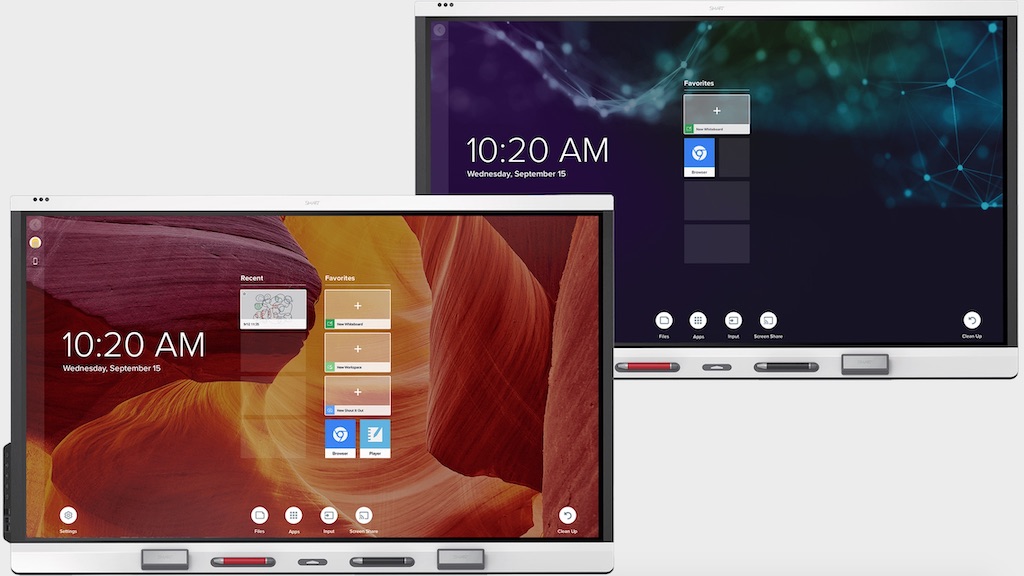Click the user profile circle in sidebar
Viewport: 1024px width, 576px height.
click(x=35, y=242)
